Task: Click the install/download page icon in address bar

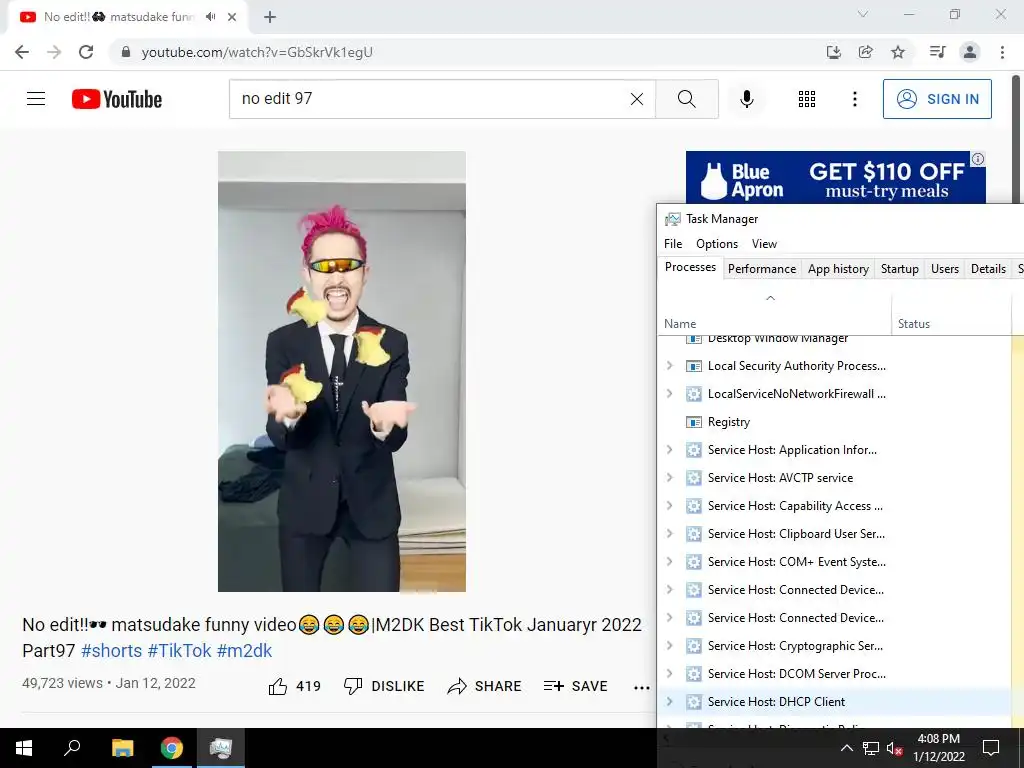Action: point(833,52)
